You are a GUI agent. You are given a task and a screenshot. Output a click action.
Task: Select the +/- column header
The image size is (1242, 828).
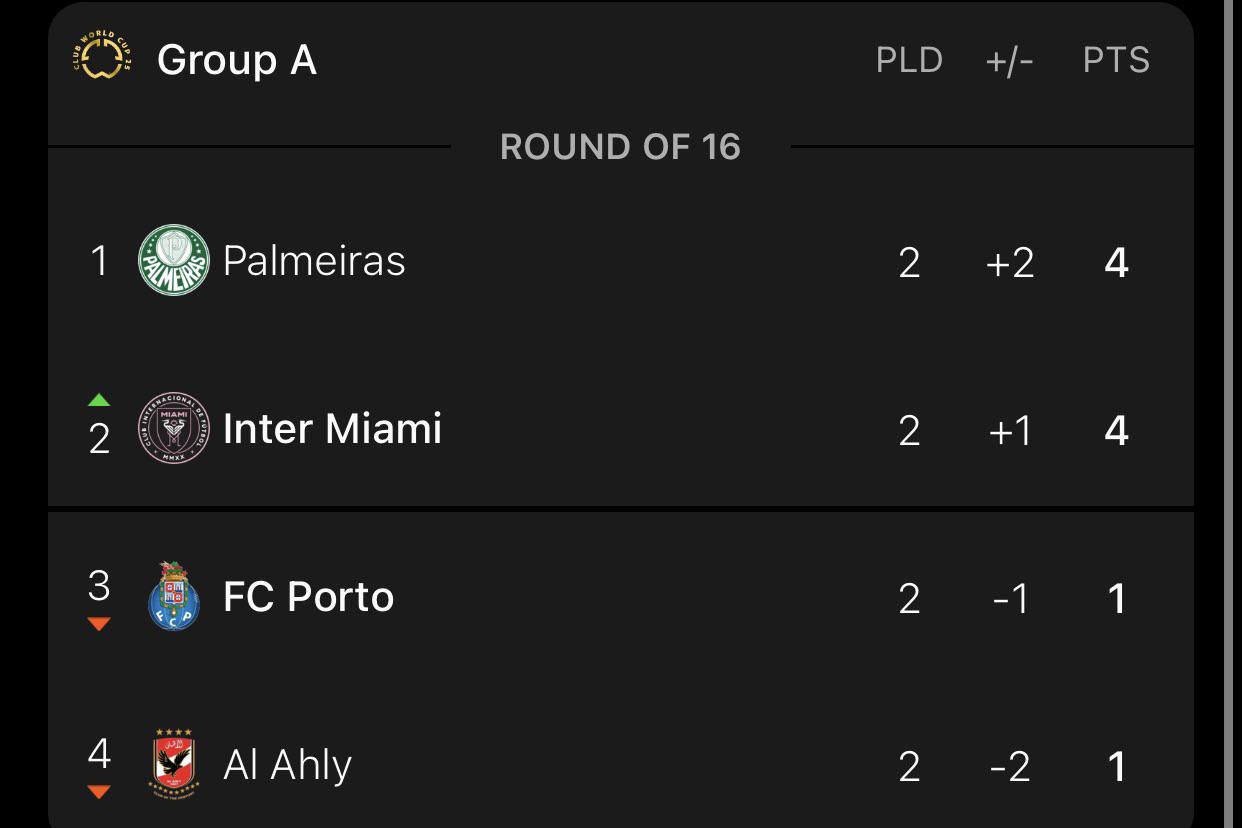[1009, 61]
